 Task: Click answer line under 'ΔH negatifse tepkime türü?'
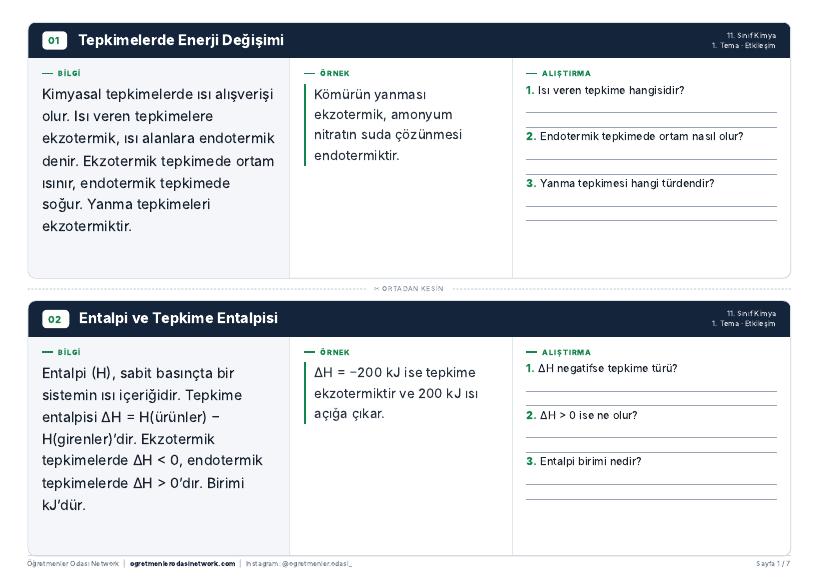[x=651, y=391]
